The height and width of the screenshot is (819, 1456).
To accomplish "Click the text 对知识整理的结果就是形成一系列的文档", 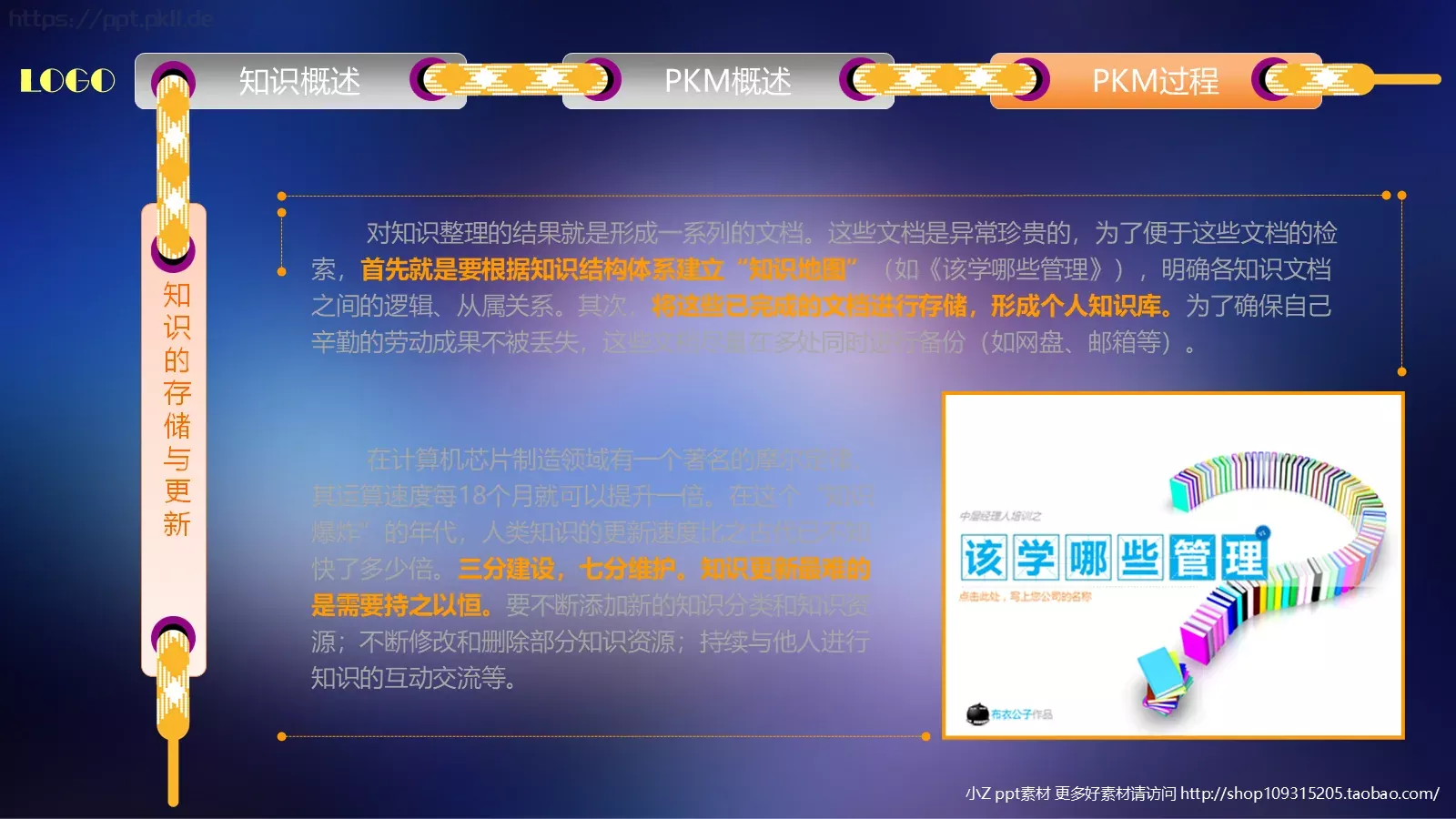I will point(585,233).
